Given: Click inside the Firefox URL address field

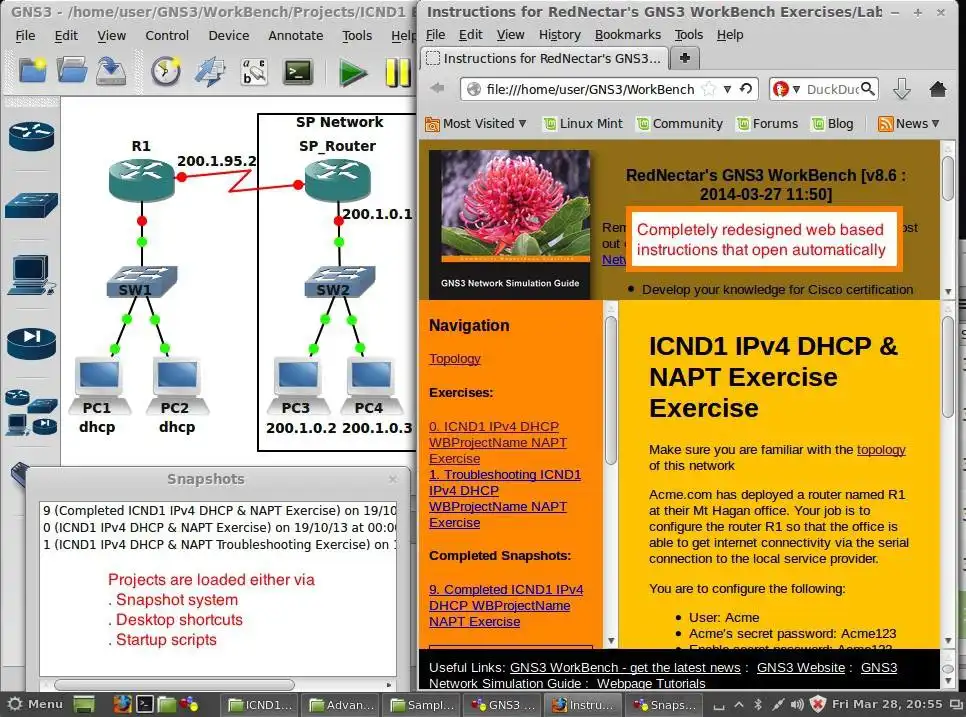Looking at the screenshot, I should [590, 89].
